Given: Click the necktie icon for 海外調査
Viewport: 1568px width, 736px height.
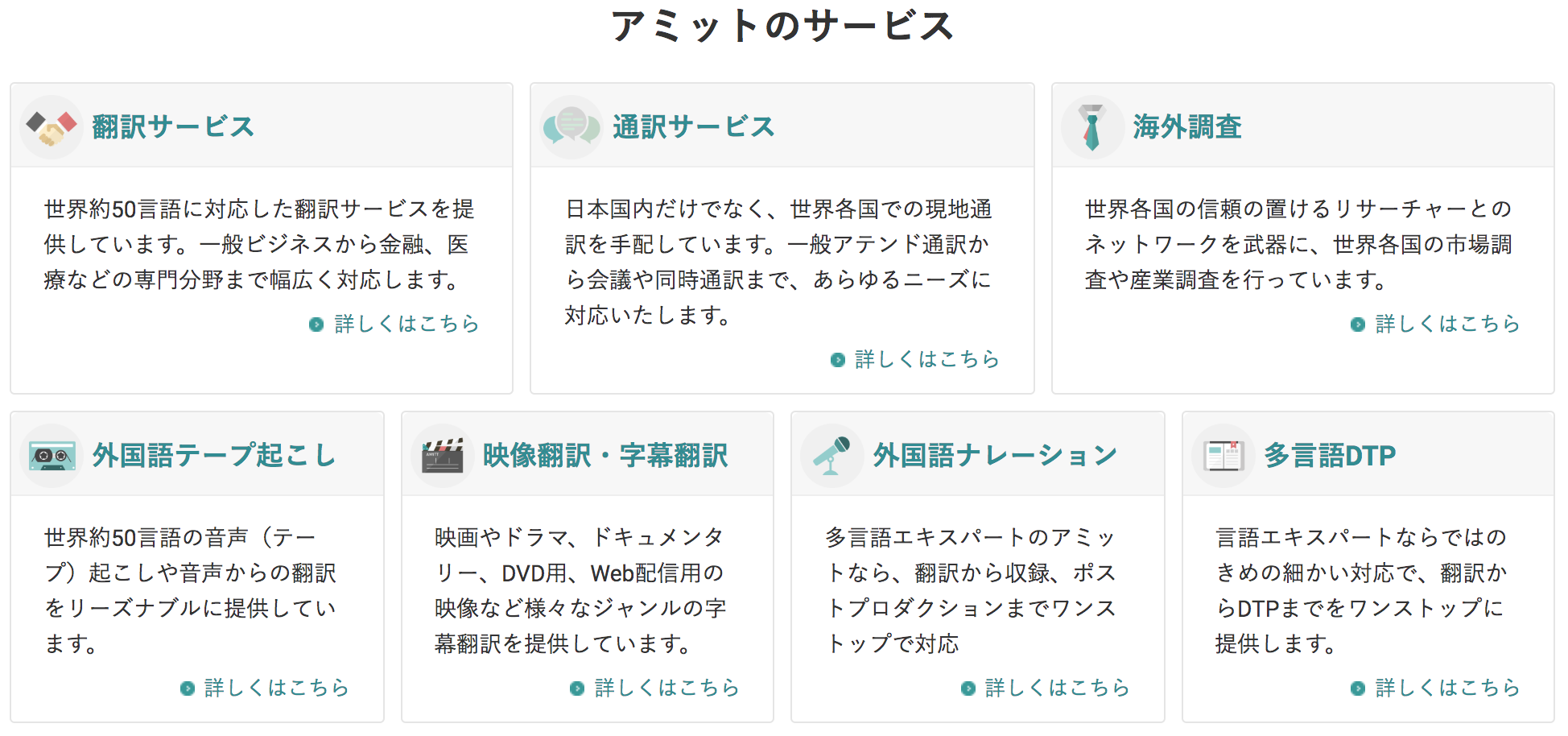Looking at the screenshot, I should click(x=1092, y=126).
